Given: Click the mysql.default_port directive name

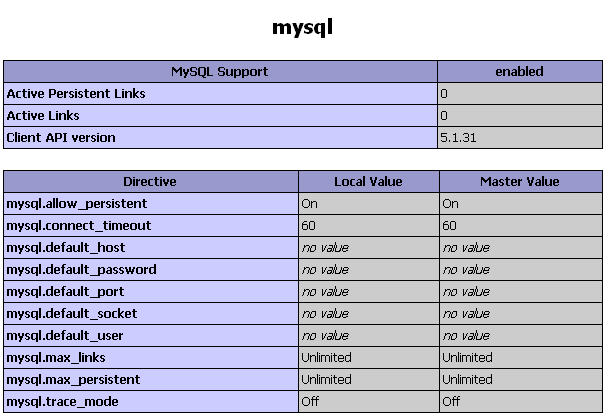Looking at the screenshot, I should tap(66, 292).
